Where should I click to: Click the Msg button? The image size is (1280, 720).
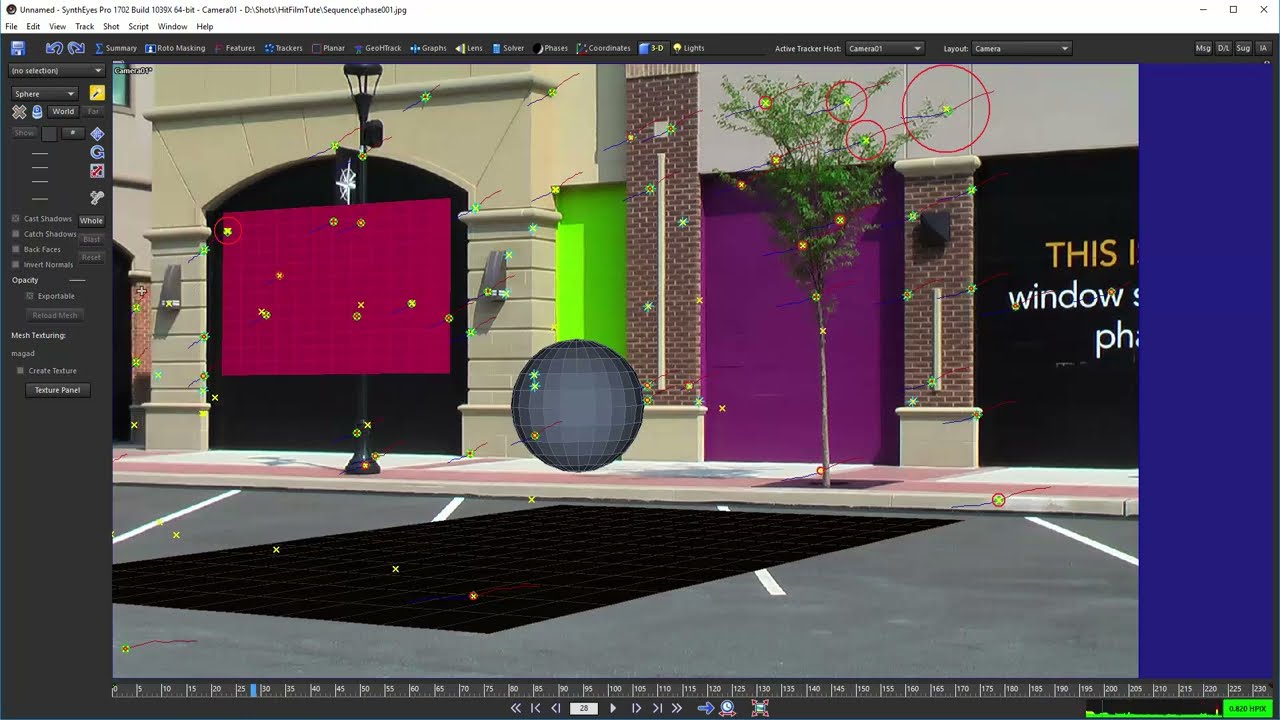(x=1203, y=48)
